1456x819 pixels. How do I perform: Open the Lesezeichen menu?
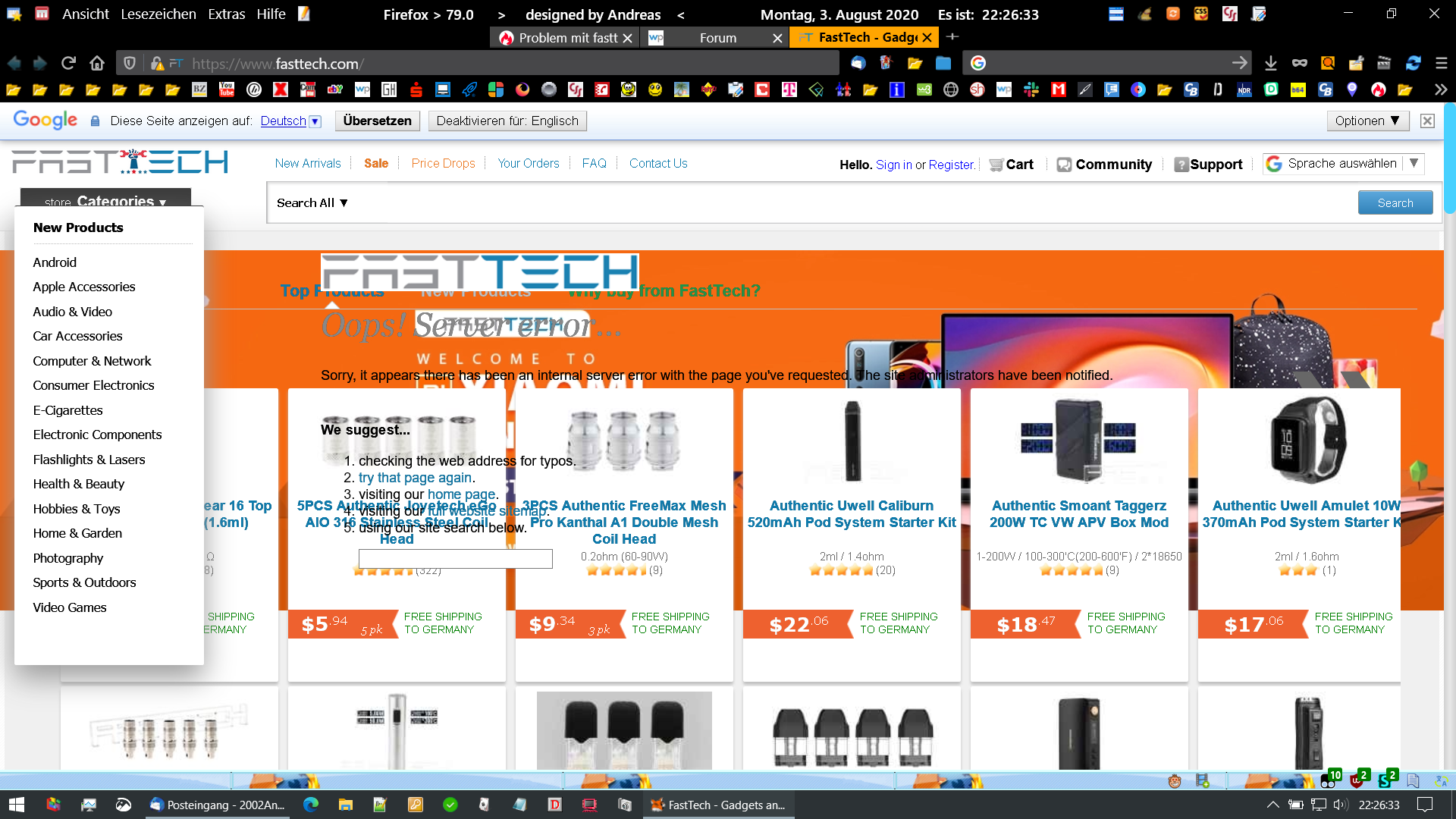[158, 14]
